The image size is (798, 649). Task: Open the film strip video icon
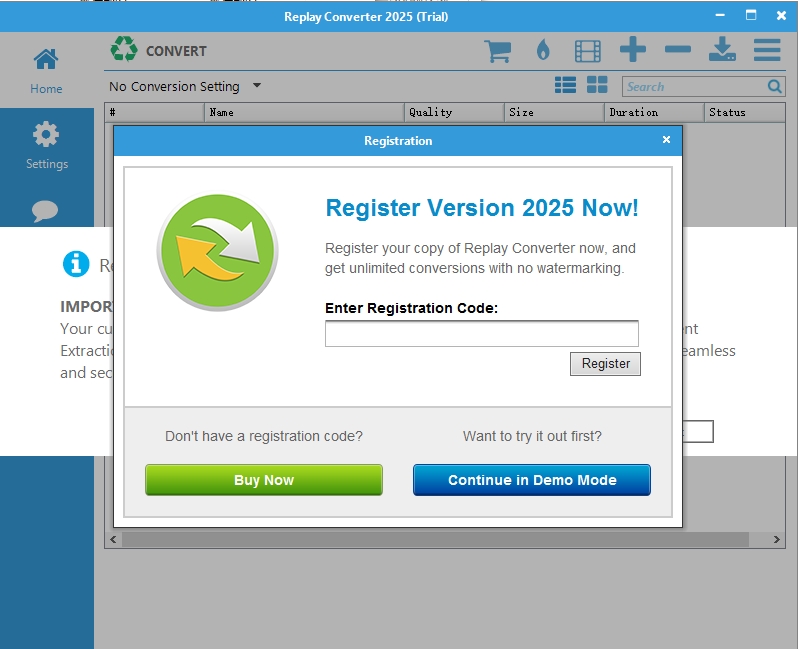(x=588, y=51)
